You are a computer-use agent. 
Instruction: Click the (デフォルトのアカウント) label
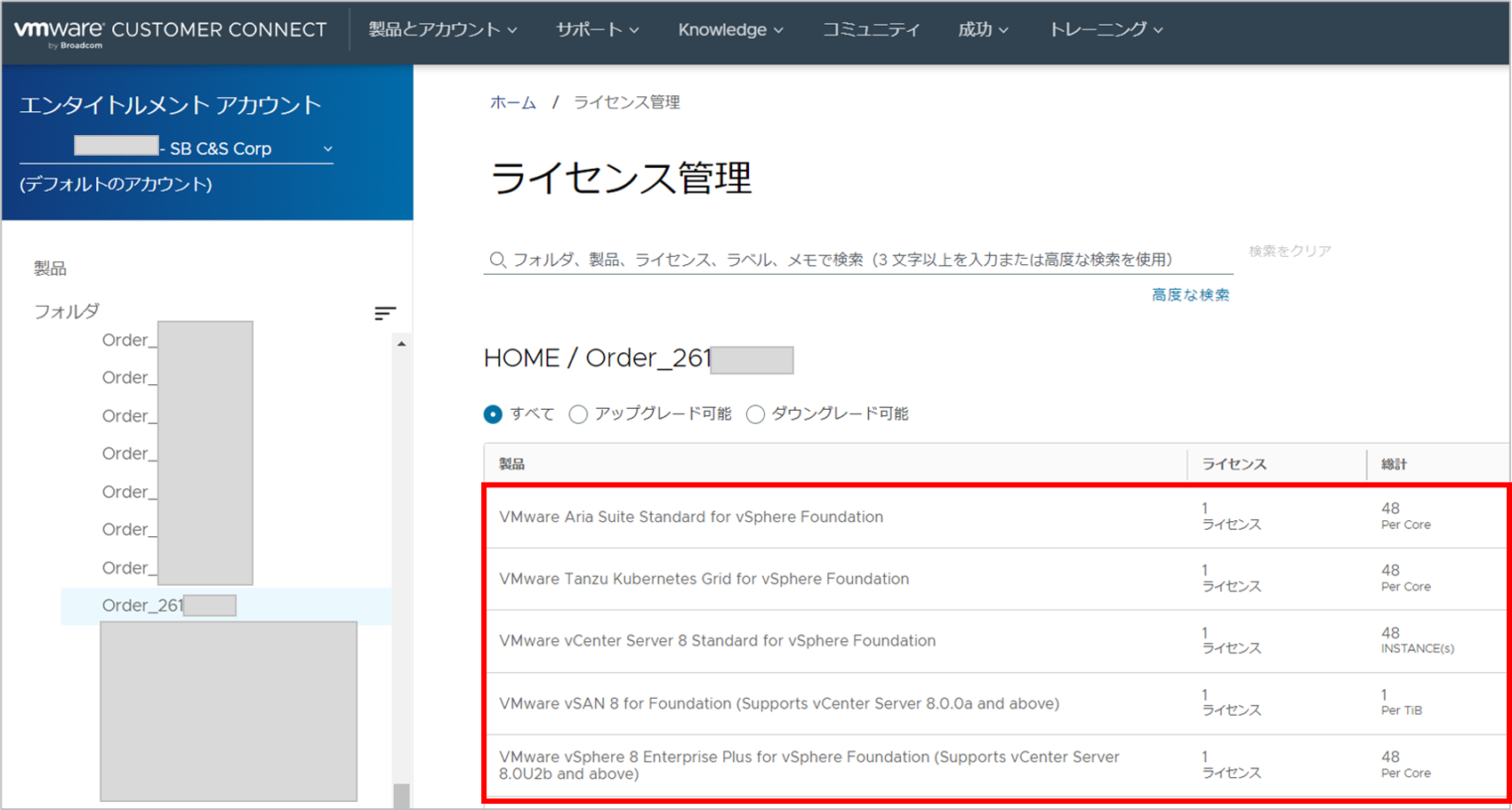tap(116, 185)
